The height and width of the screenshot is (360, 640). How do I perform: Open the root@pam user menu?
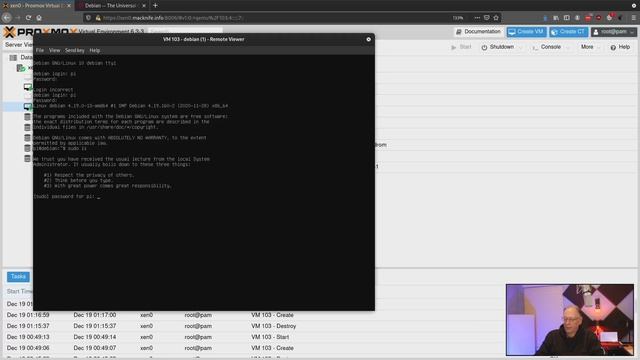[x=614, y=32]
